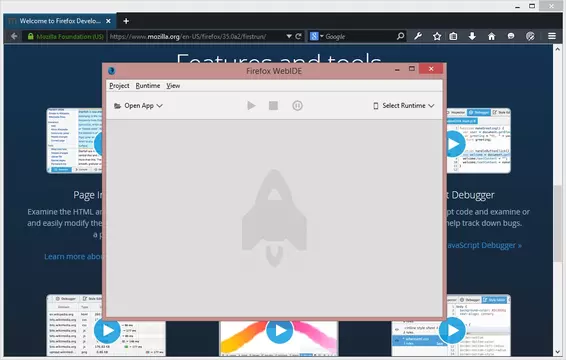
Task: Click the browser back arrow
Action: pos(14,36)
